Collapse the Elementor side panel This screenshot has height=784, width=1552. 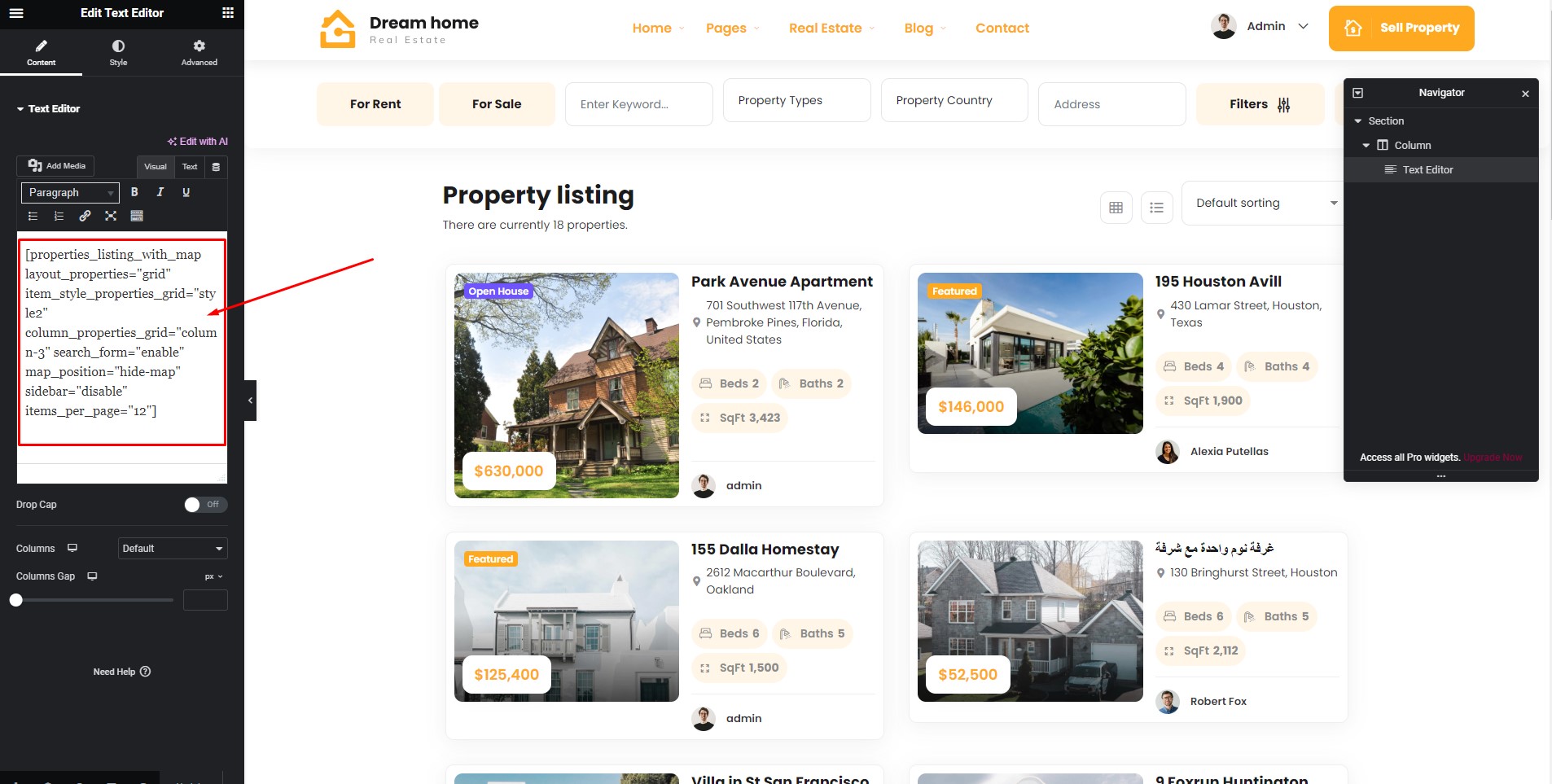(x=250, y=401)
